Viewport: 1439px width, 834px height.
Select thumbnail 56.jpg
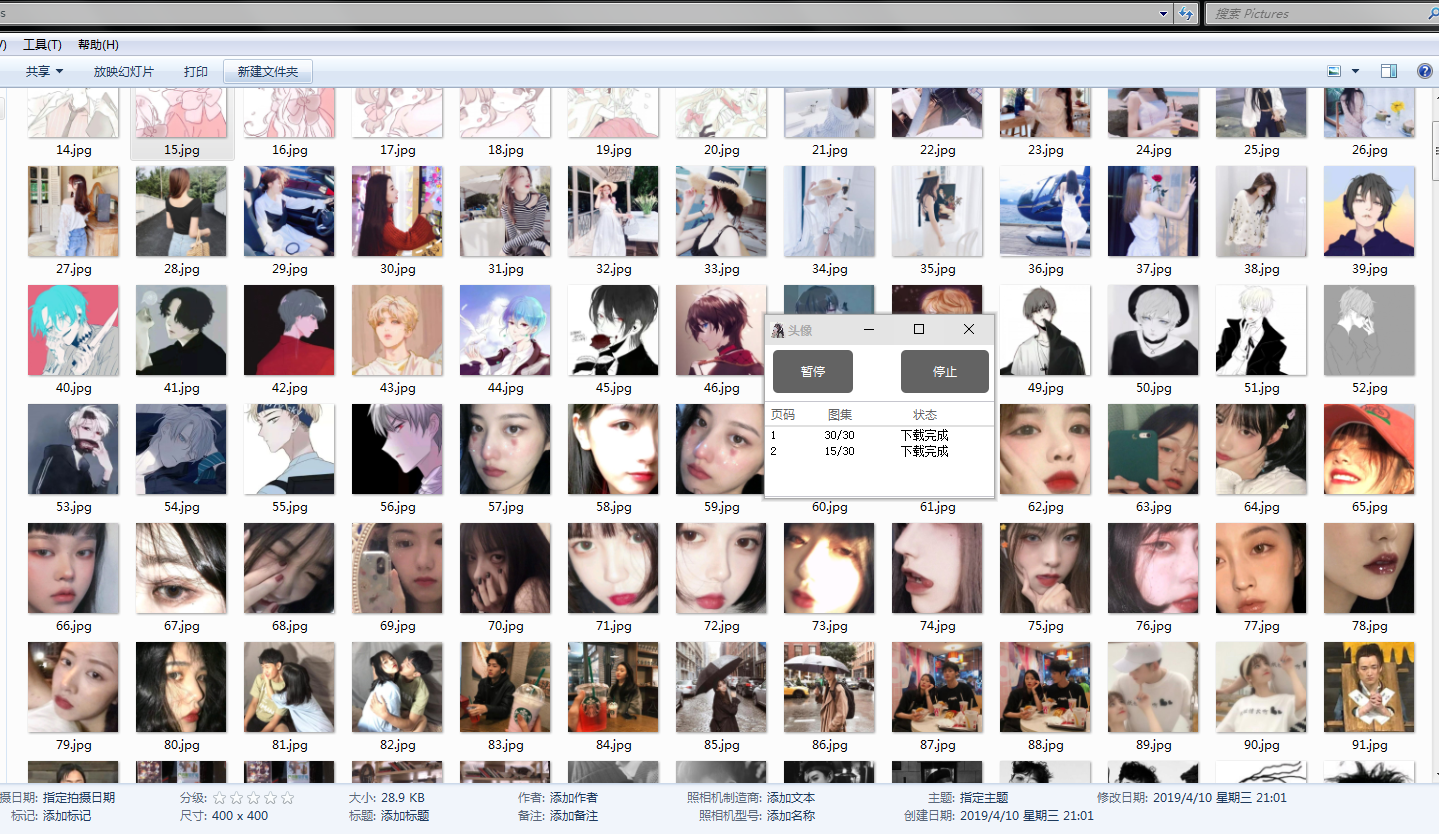click(398, 449)
